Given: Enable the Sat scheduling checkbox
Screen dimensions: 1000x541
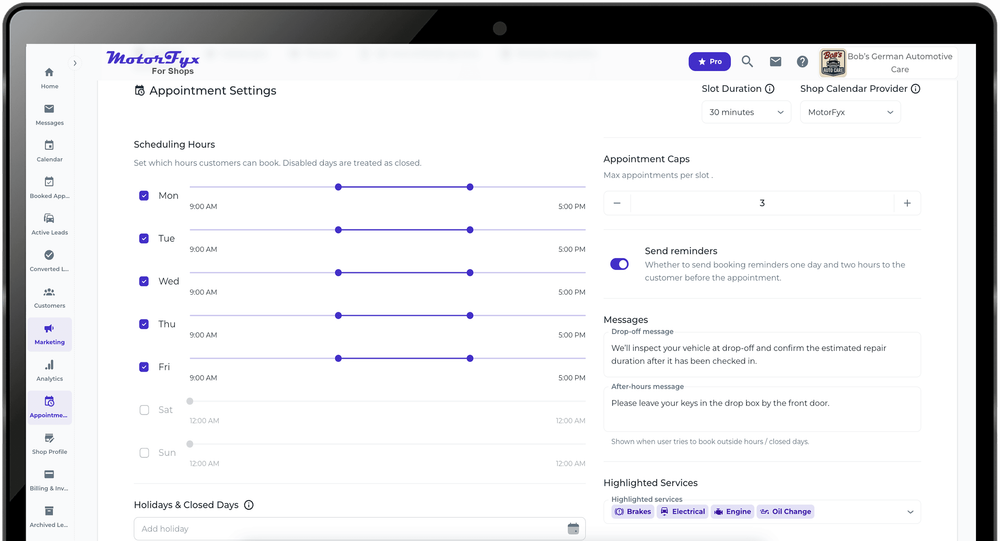Looking at the screenshot, I should coord(144,410).
